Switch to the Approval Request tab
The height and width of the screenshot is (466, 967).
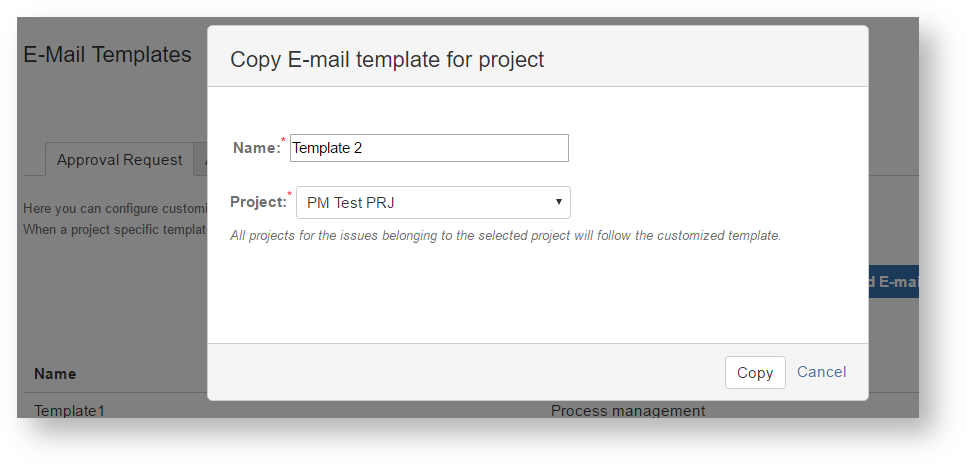[119, 160]
